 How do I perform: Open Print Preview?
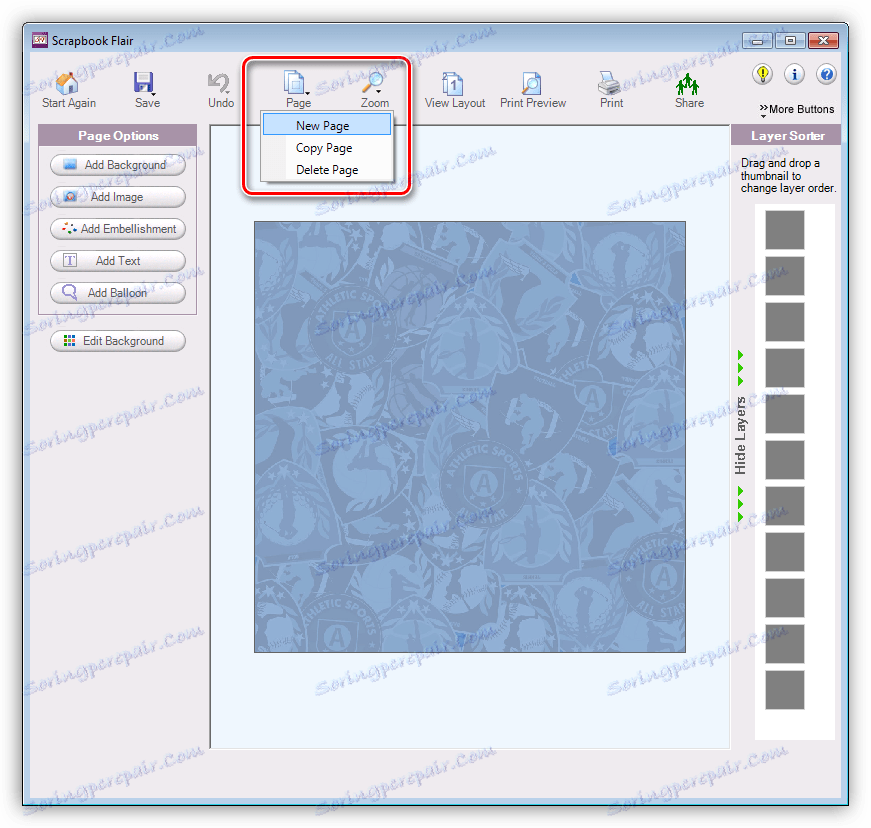[x=532, y=89]
